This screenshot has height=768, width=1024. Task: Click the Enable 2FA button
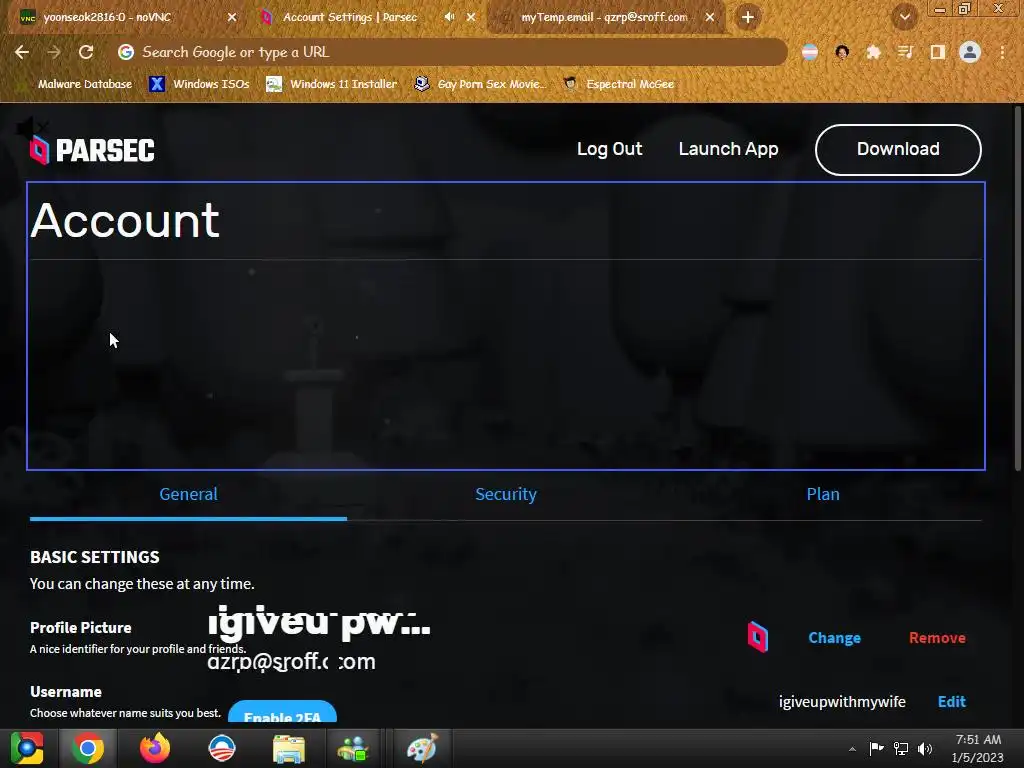pyautogui.click(x=282, y=713)
